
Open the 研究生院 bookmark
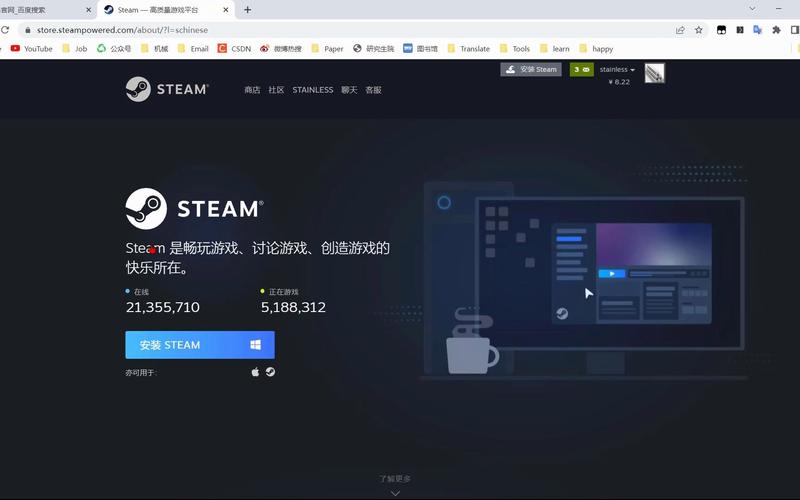(x=374, y=48)
